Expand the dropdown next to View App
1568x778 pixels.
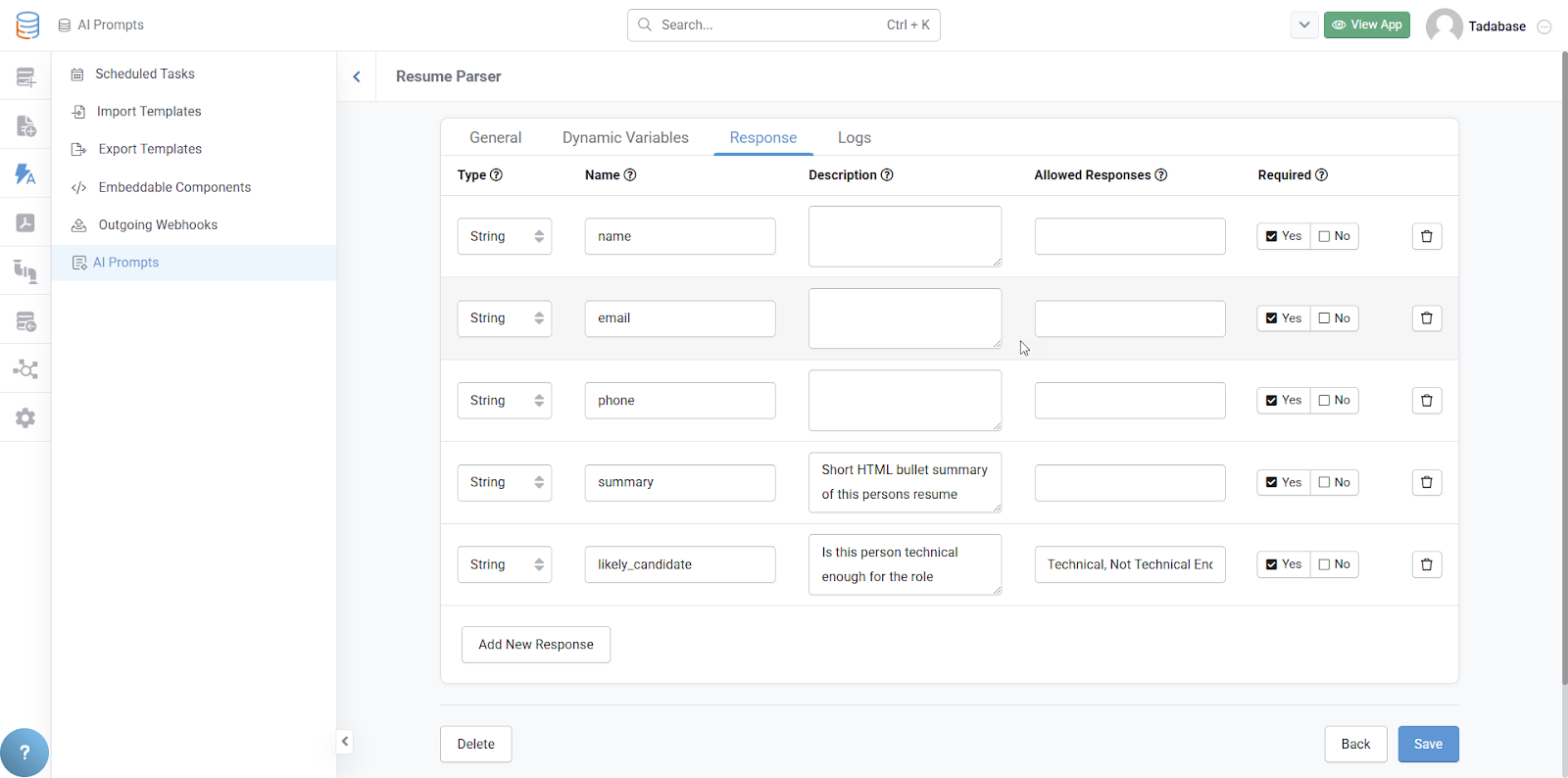(x=1304, y=24)
